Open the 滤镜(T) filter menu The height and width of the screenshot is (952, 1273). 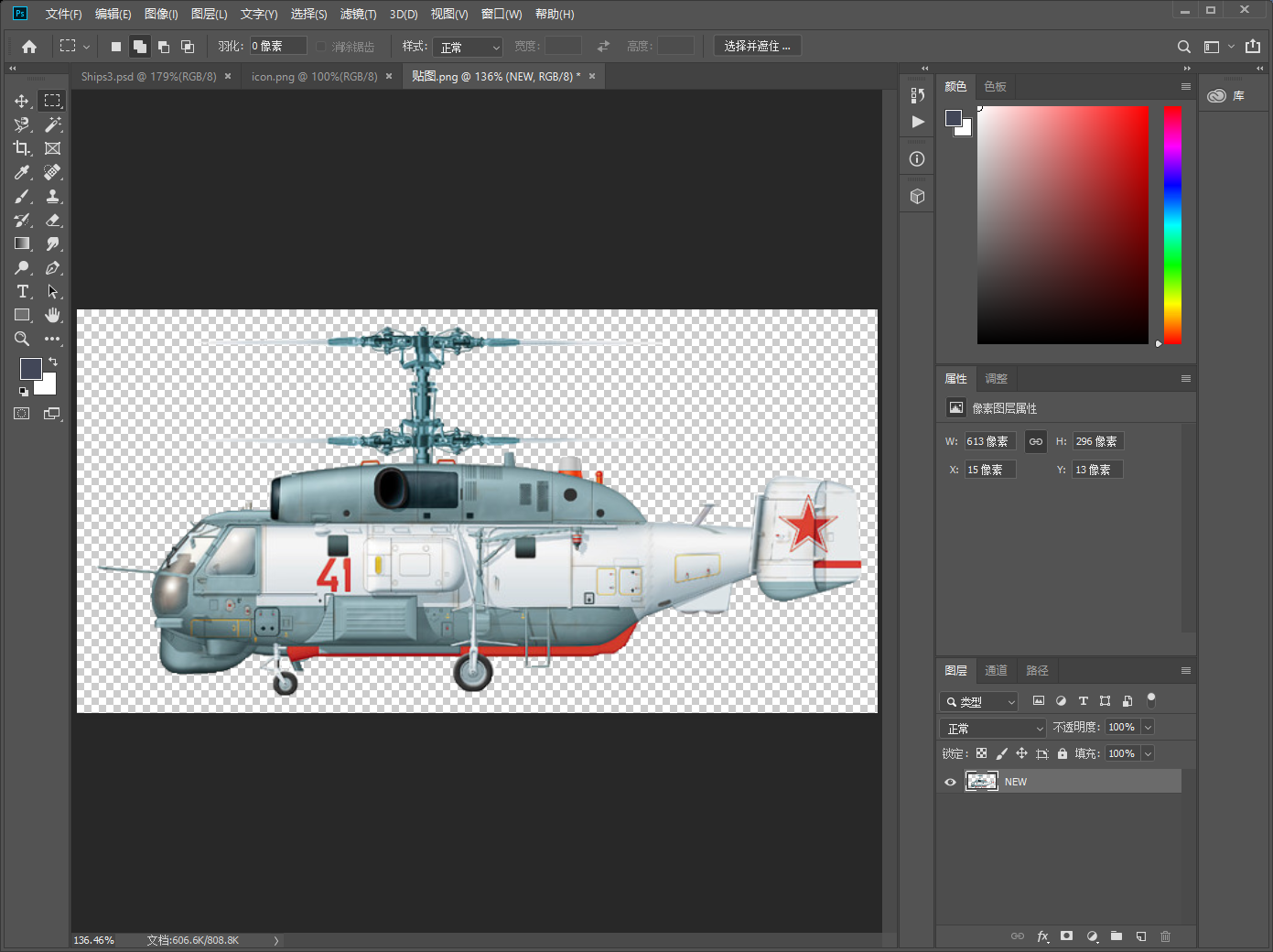point(358,14)
